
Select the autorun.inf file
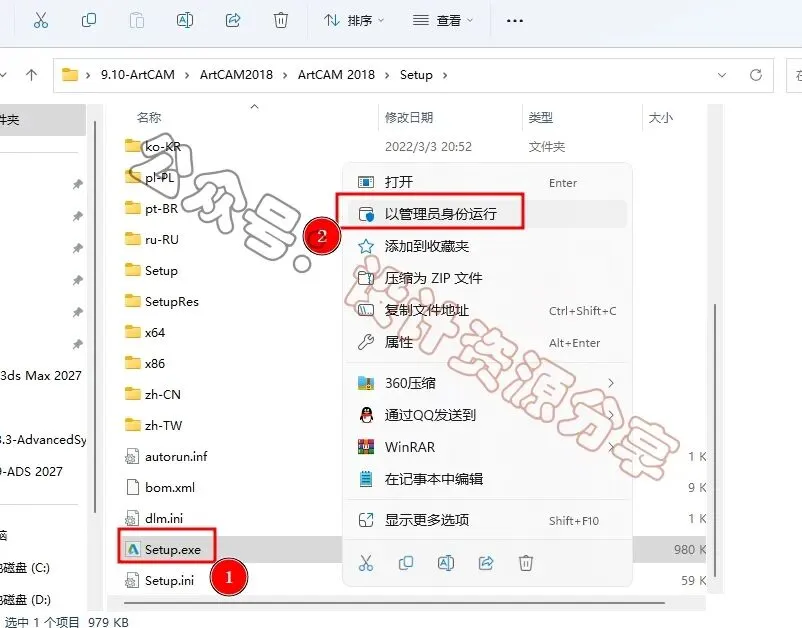click(x=176, y=457)
